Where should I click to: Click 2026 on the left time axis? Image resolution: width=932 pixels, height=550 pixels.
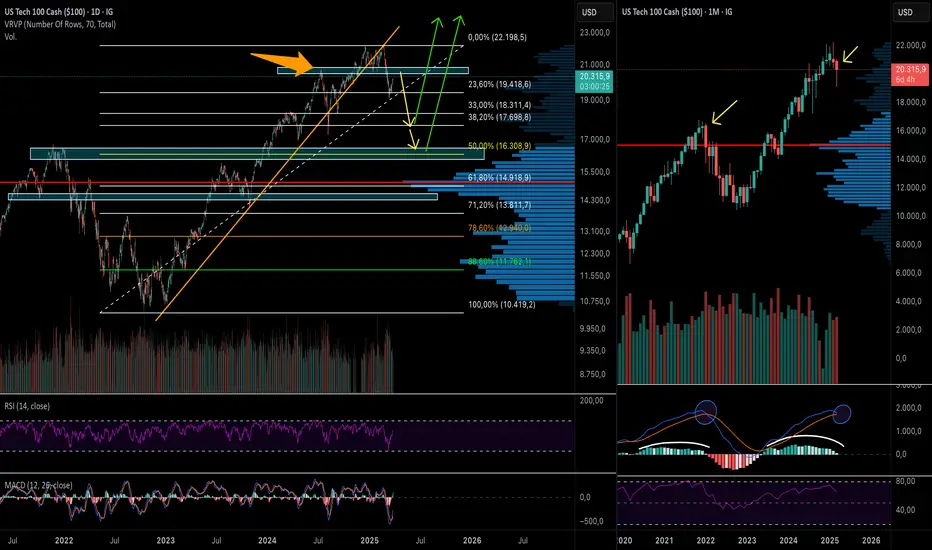pos(473,540)
